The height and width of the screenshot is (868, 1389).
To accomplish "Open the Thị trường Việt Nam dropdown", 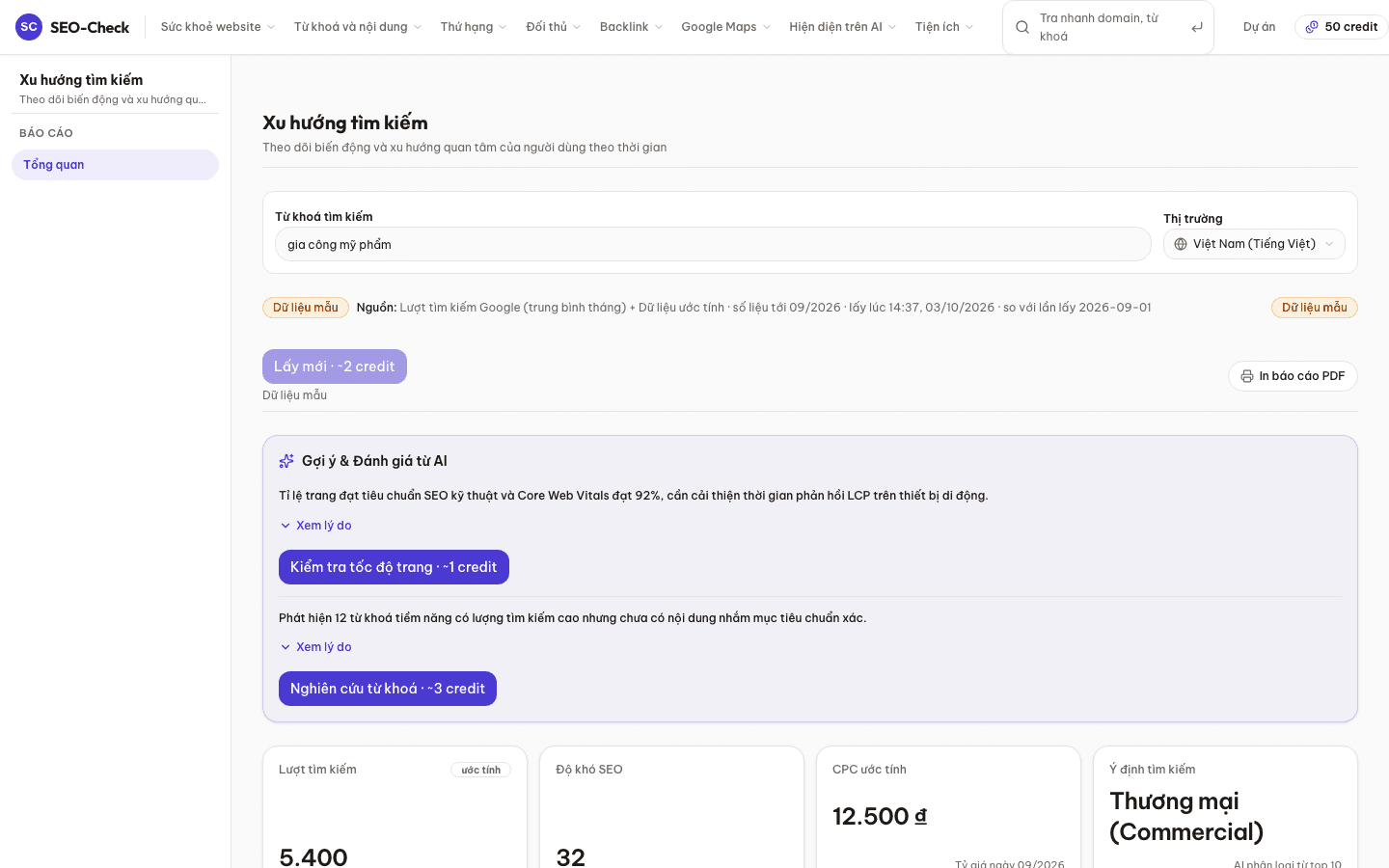I will [x=1254, y=244].
